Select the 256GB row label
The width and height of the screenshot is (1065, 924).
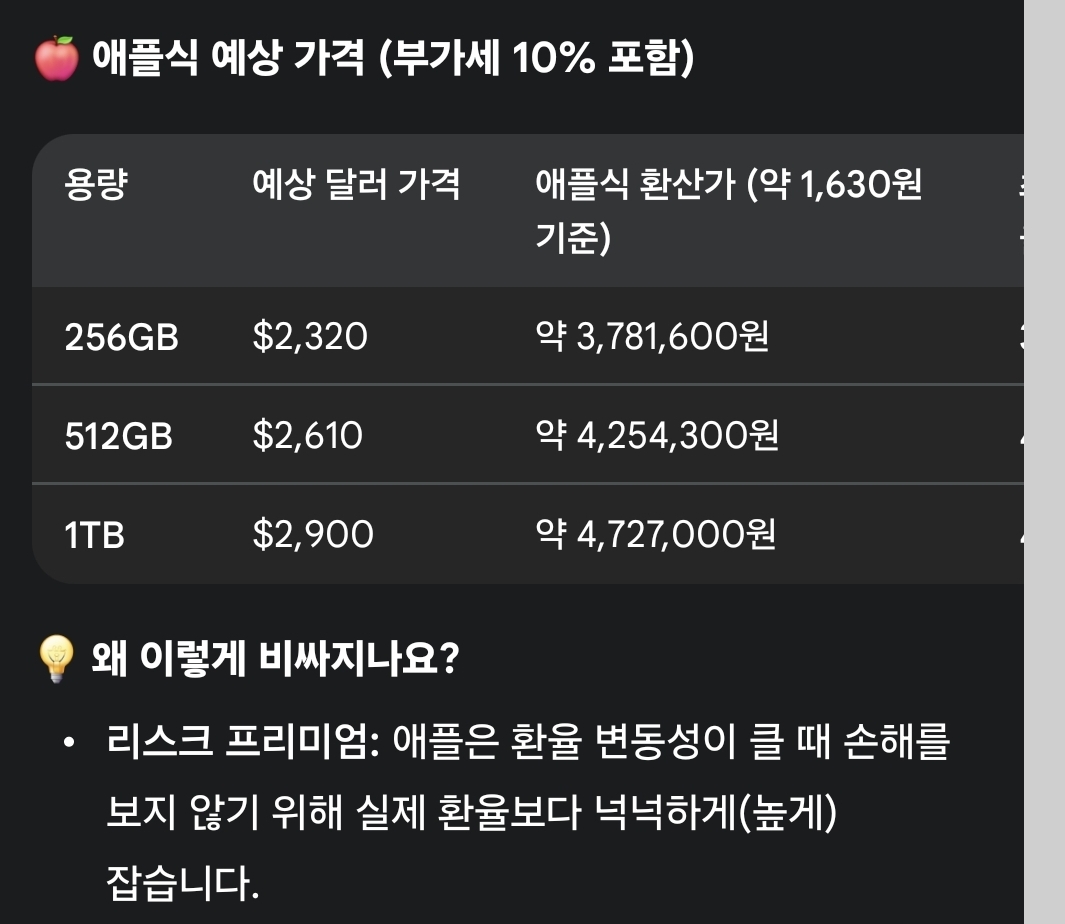(121, 337)
